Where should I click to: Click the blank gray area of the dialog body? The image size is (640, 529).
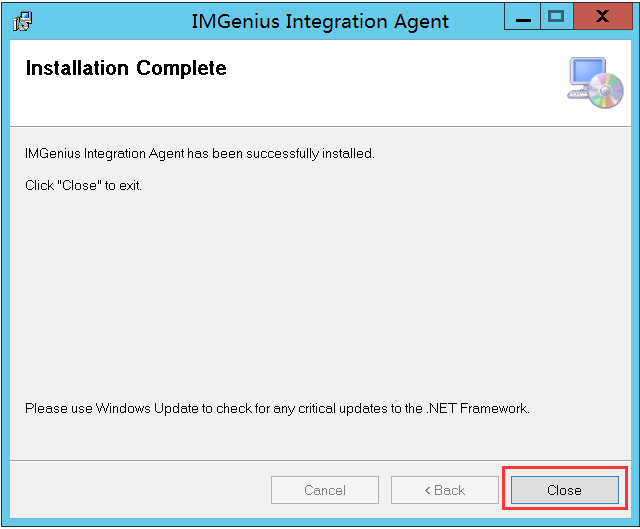(x=320, y=290)
